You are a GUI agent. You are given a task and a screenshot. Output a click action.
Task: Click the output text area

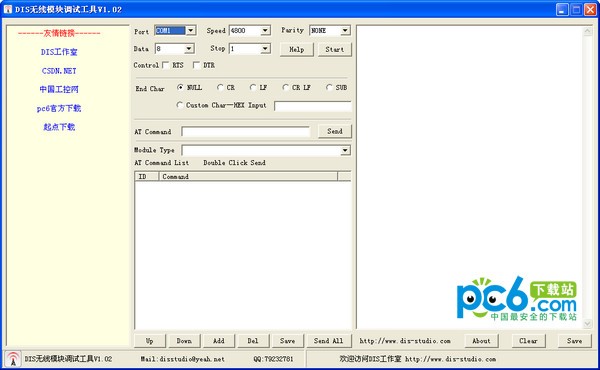(470, 177)
